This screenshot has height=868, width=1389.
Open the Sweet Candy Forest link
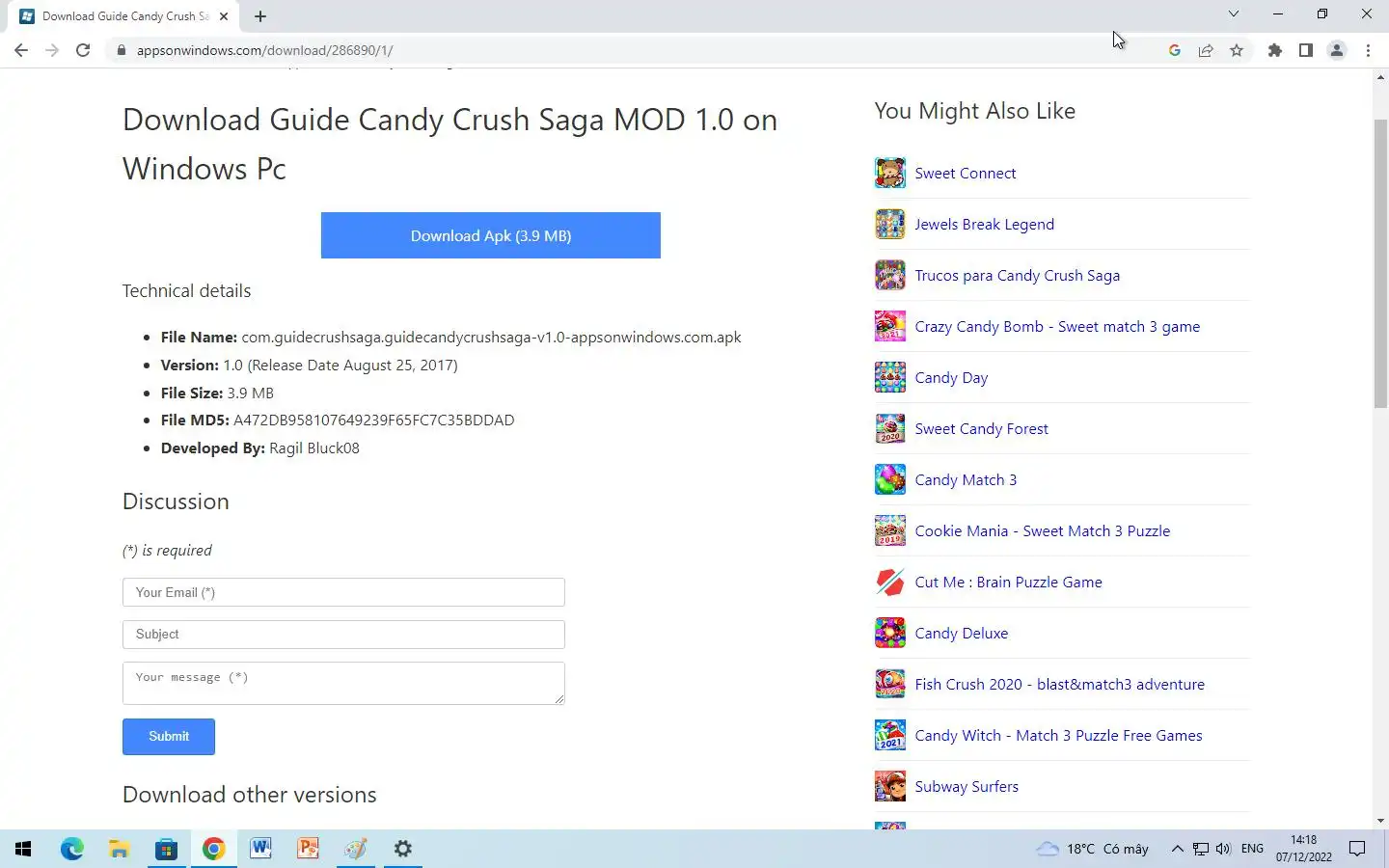pyautogui.click(x=981, y=429)
